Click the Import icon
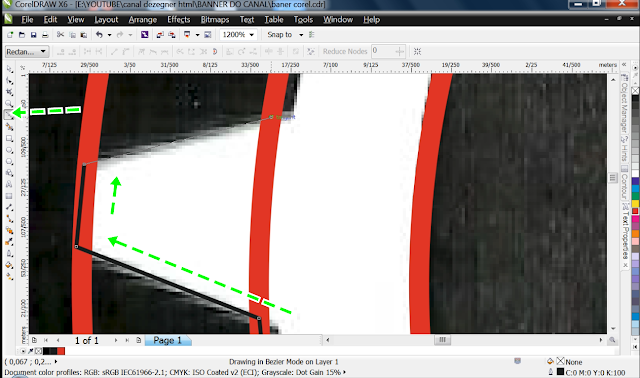This screenshot has height=378, width=640. coord(160,35)
